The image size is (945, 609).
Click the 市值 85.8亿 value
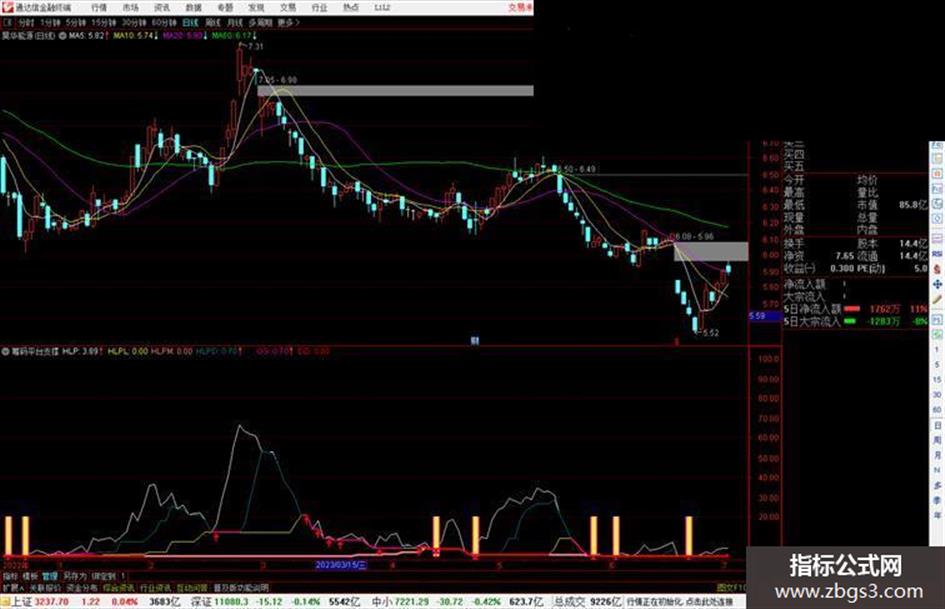pyautogui.click(x=913, y=205)
